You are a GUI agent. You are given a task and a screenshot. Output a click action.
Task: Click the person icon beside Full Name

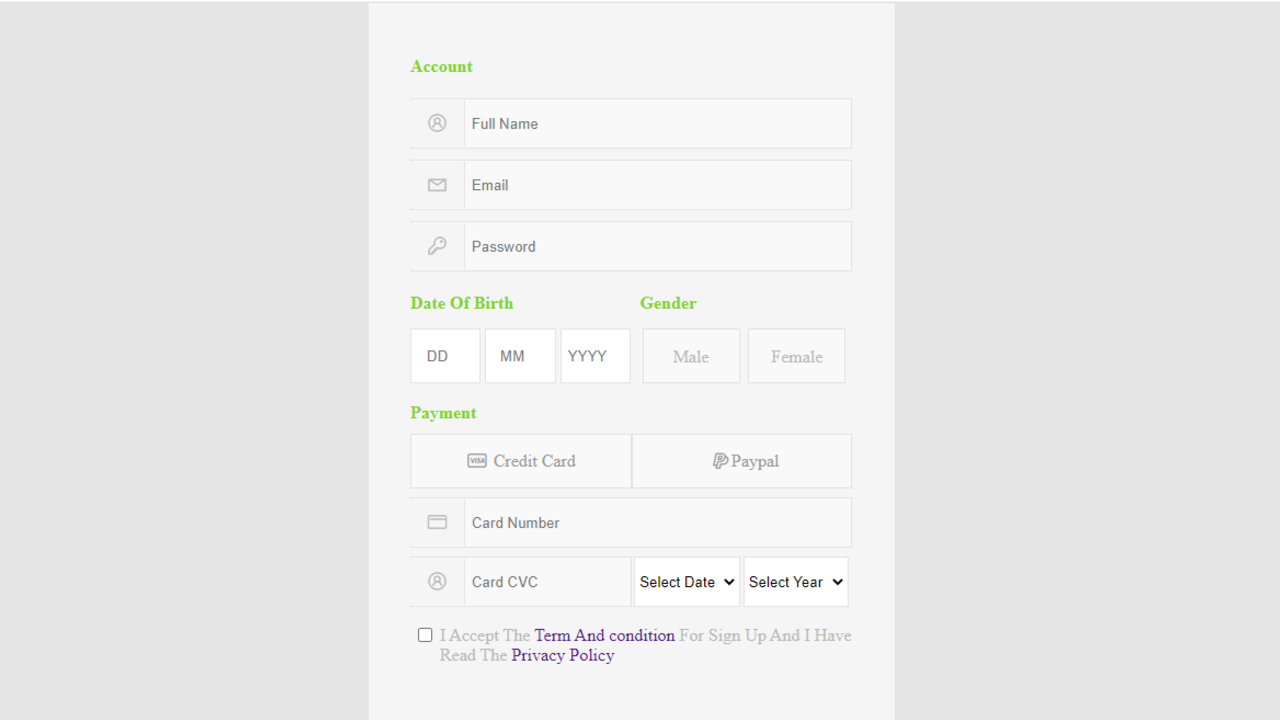(x=437, y=123)
